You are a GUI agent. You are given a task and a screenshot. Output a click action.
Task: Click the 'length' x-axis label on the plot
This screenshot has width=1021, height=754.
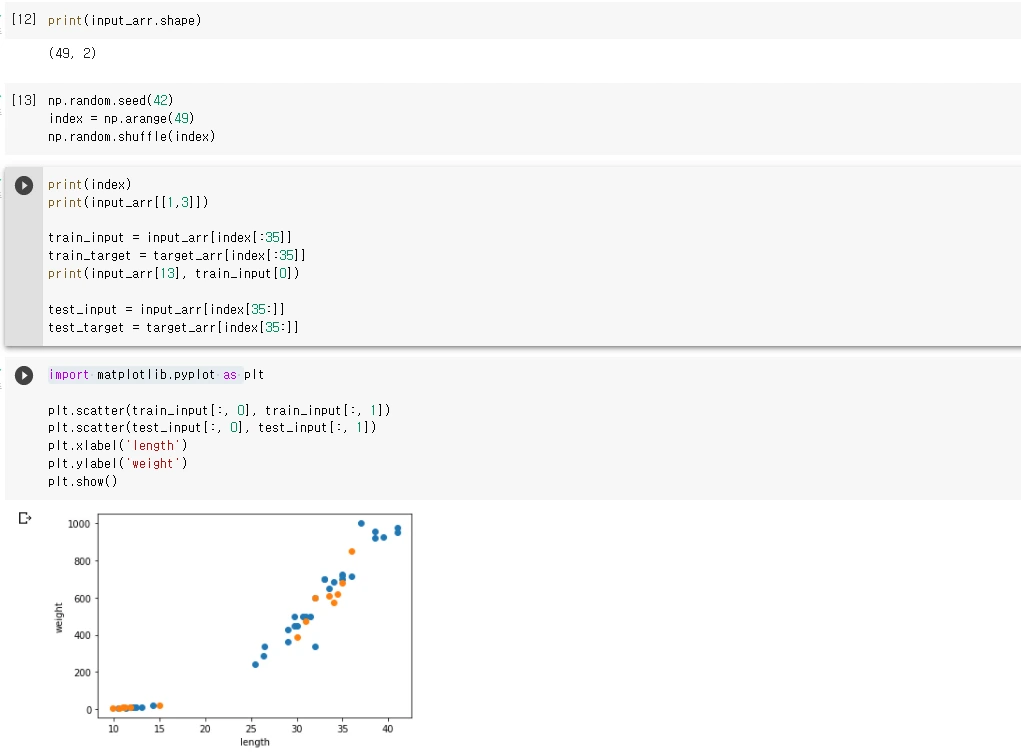coord(255,742)
